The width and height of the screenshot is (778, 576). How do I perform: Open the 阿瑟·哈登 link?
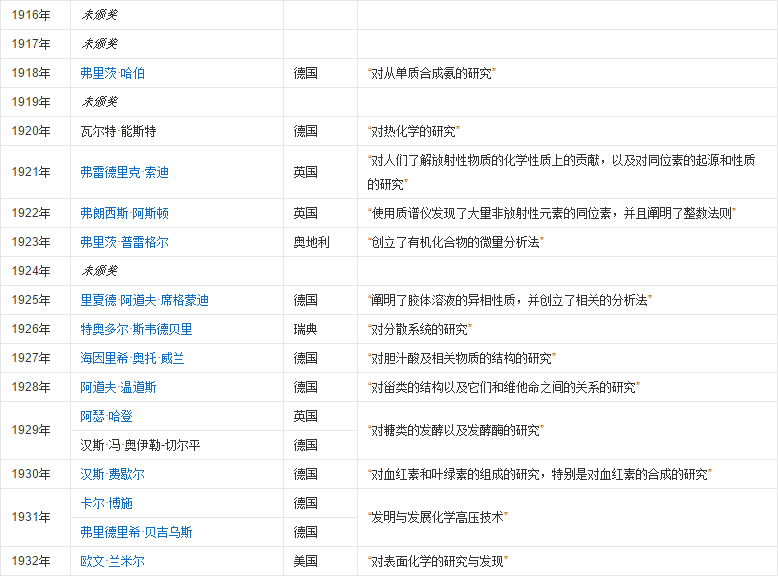click(x=106, y=415)
